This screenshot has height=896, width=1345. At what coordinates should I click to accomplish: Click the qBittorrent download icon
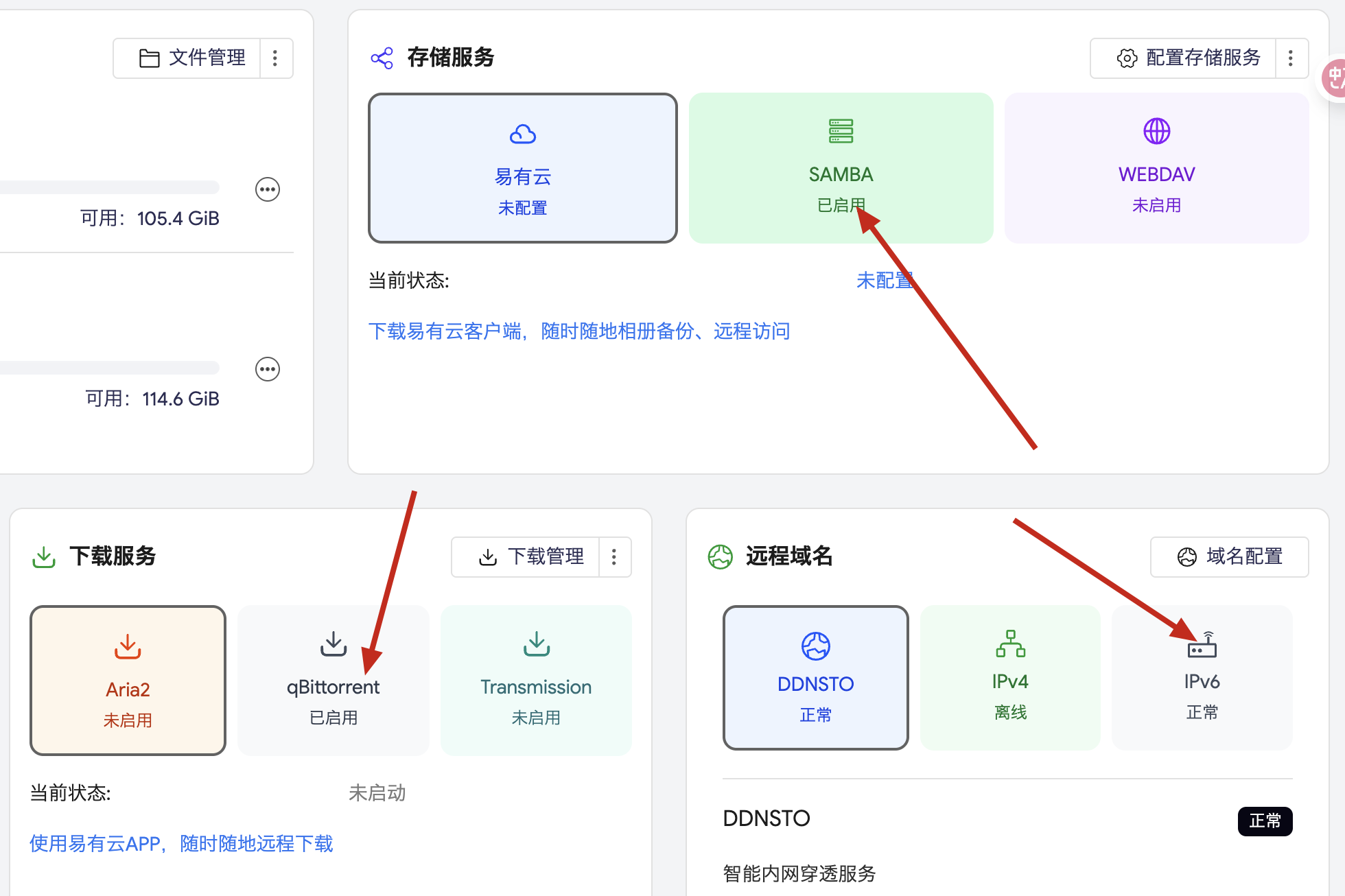pyautogui.click(x=334, y=644)
